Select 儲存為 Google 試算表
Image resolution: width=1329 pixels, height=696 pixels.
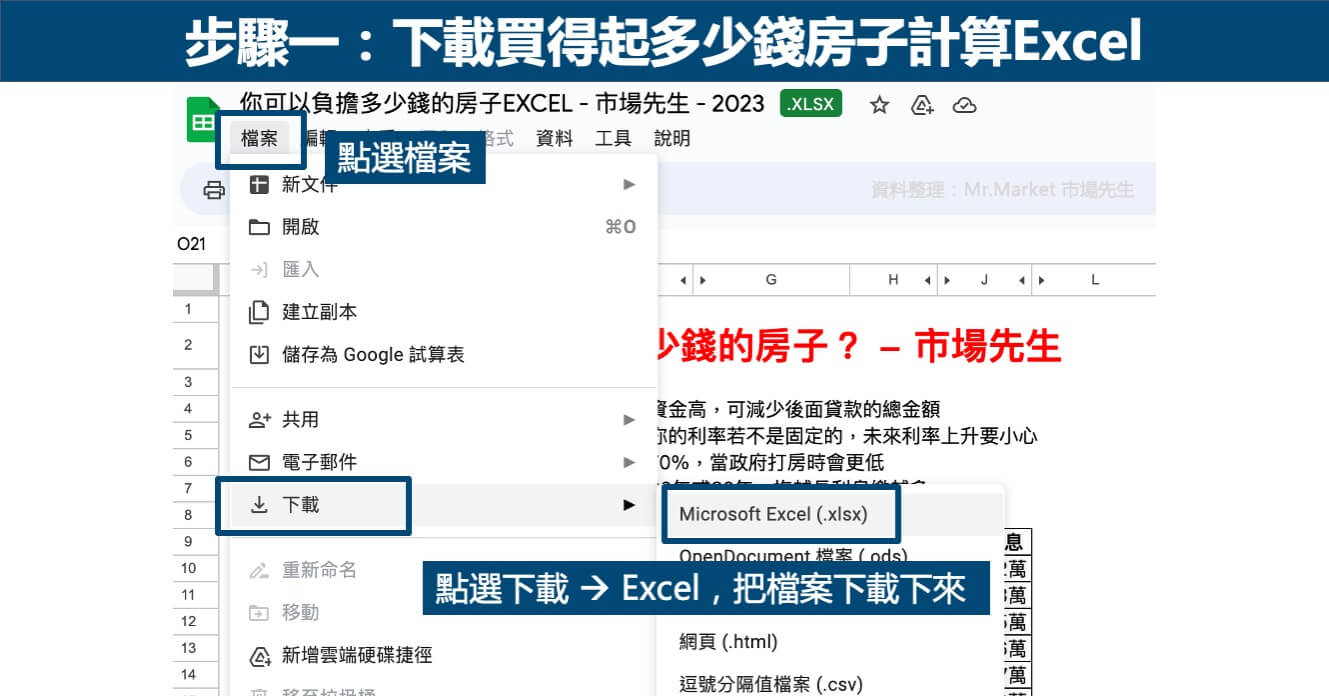[444, 354]
